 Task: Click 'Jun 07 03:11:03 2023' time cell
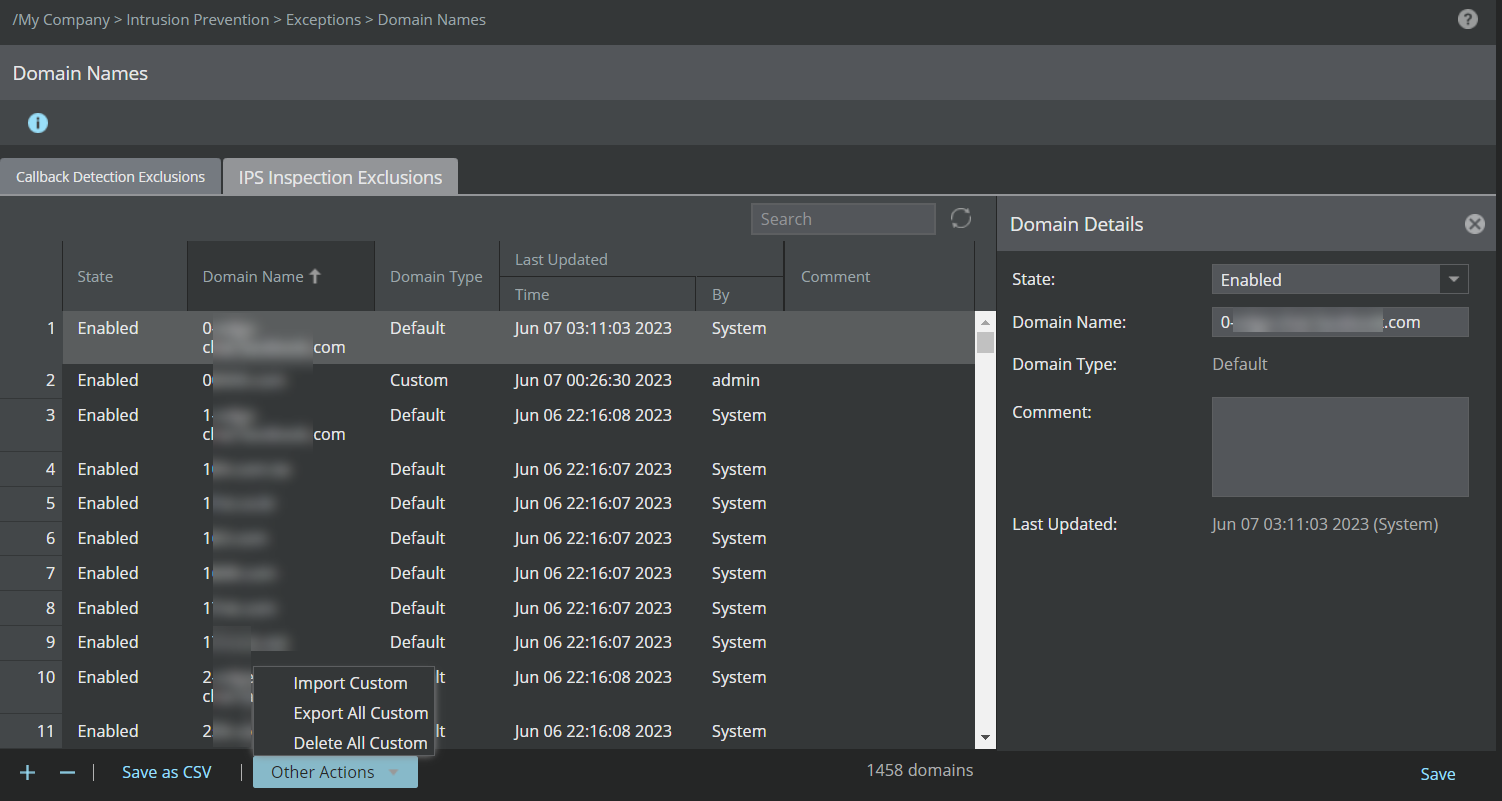593,328
